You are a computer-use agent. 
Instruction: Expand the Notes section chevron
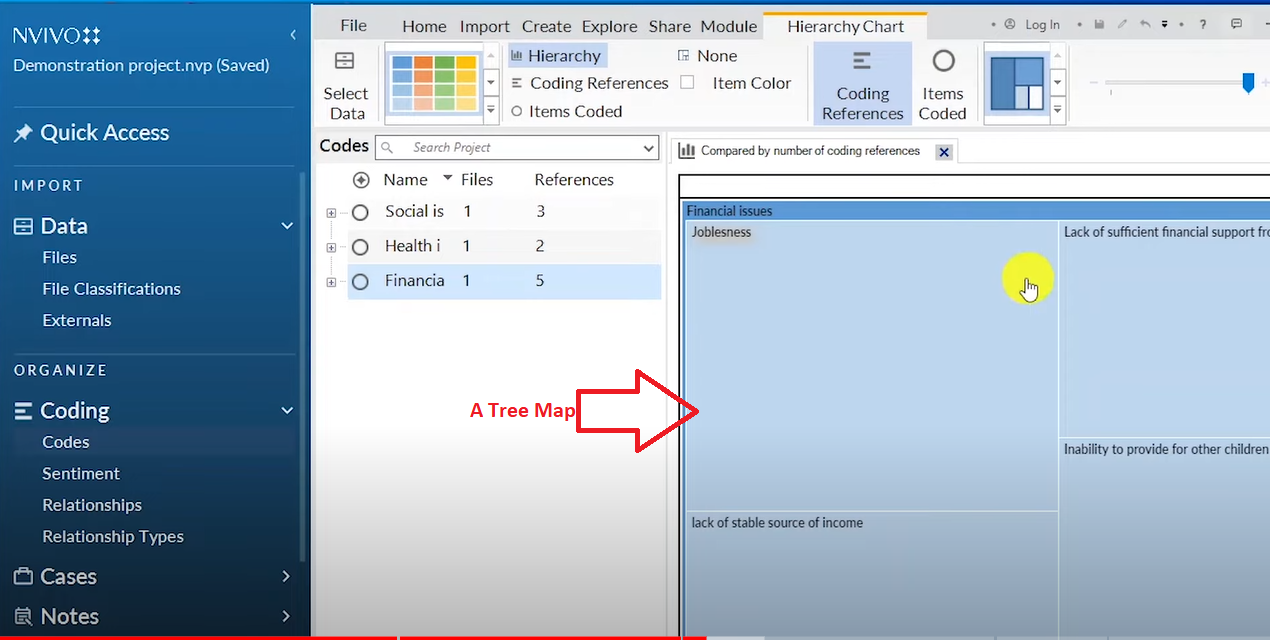(287, 617)
